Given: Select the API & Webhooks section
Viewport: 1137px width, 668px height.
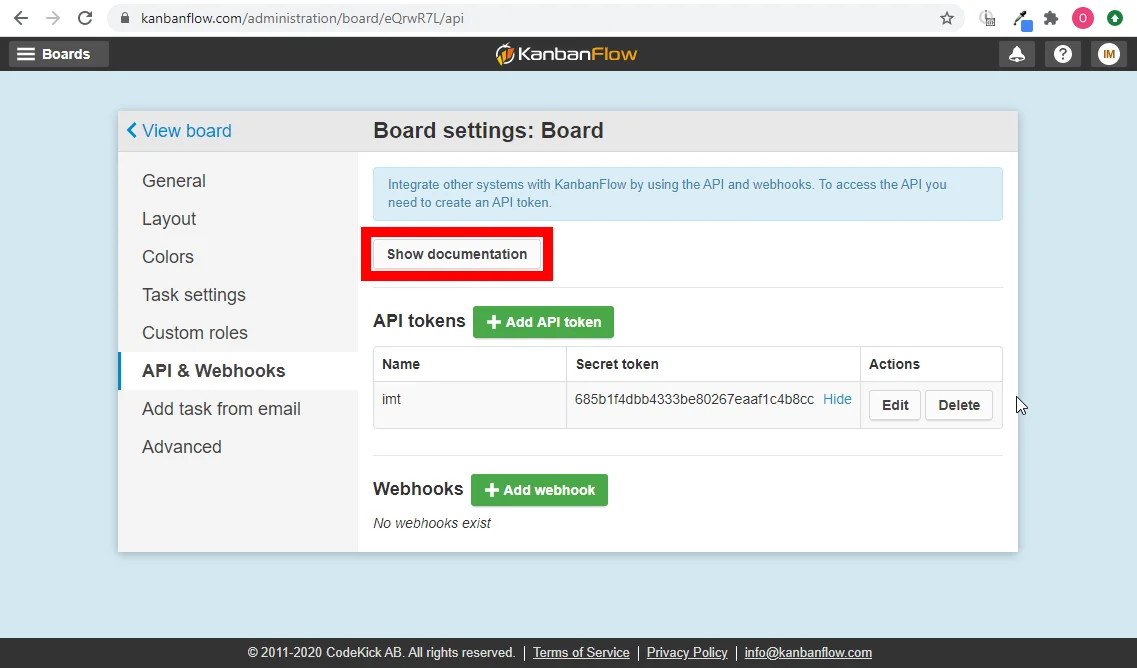Looking at the screenshot, I should (x=239, y=371).
